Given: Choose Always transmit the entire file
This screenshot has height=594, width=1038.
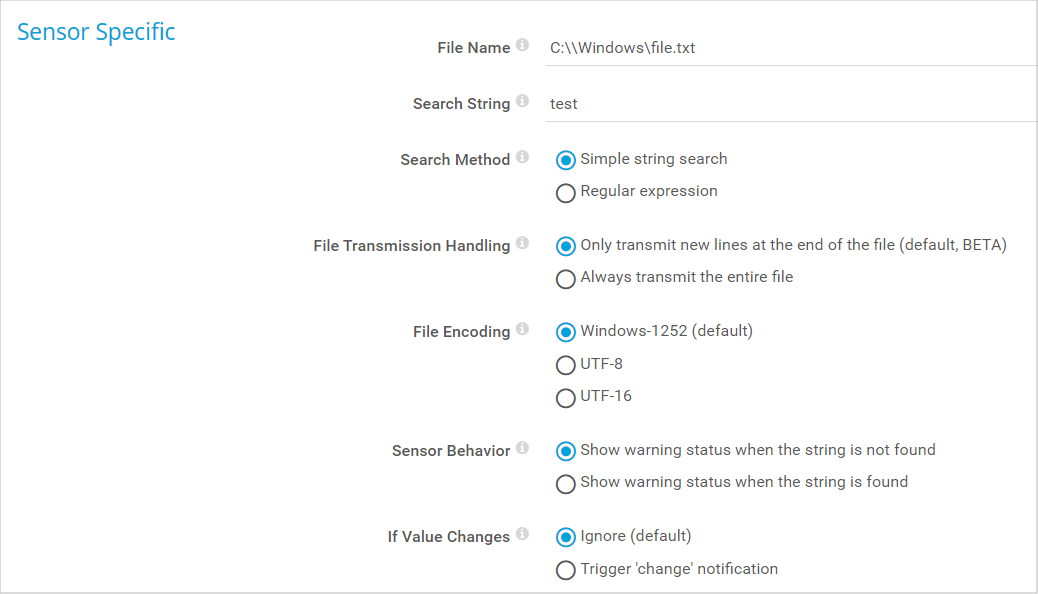Looking at the screenshot, I should tap(566, 278).
